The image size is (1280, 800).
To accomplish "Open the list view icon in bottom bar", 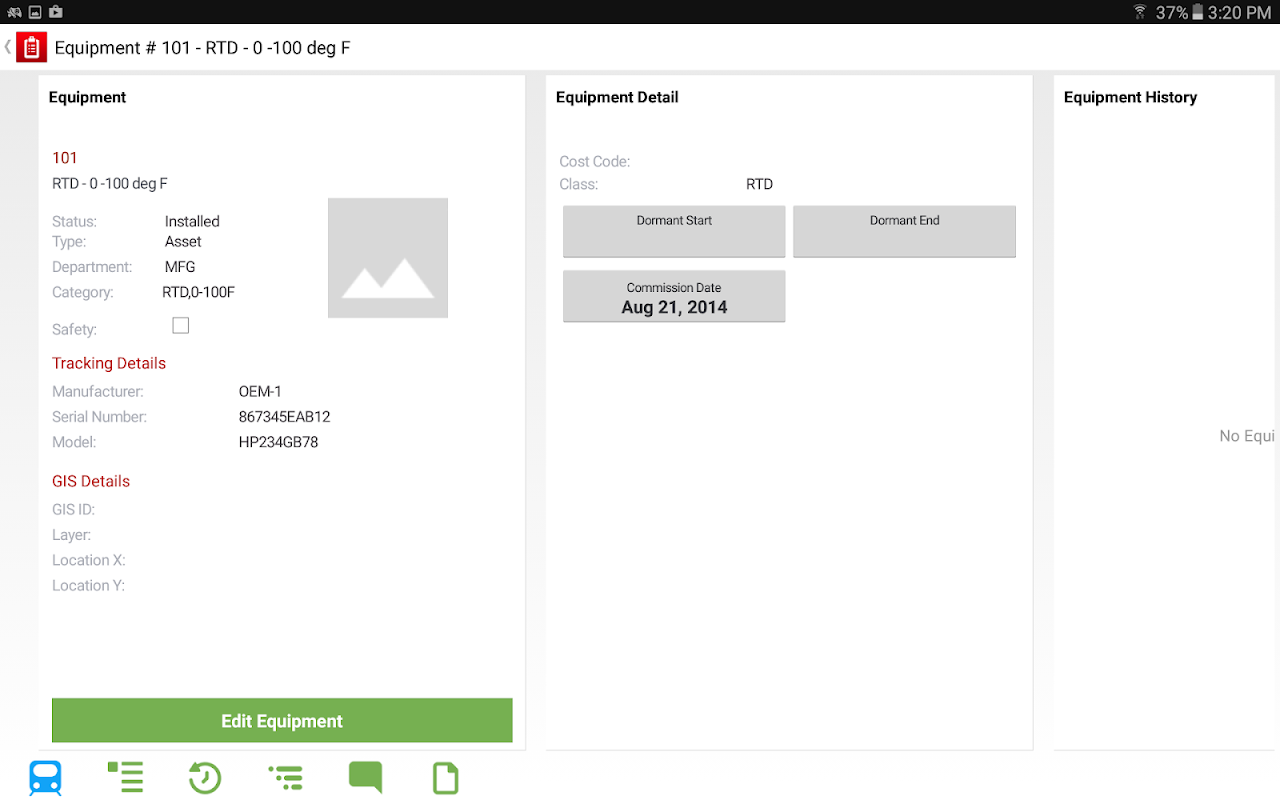I will [125, 777].
